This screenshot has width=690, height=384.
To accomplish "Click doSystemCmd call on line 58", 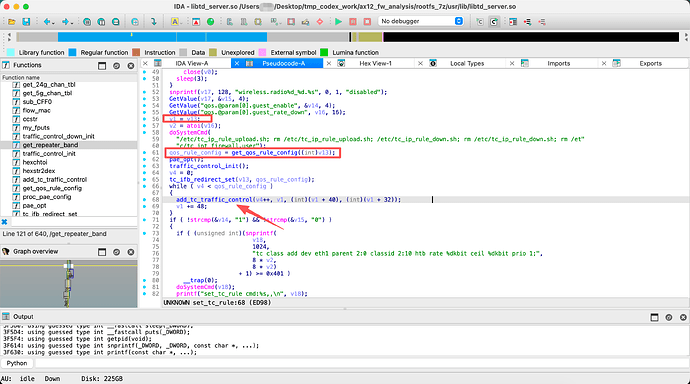I will pos(188,132).
